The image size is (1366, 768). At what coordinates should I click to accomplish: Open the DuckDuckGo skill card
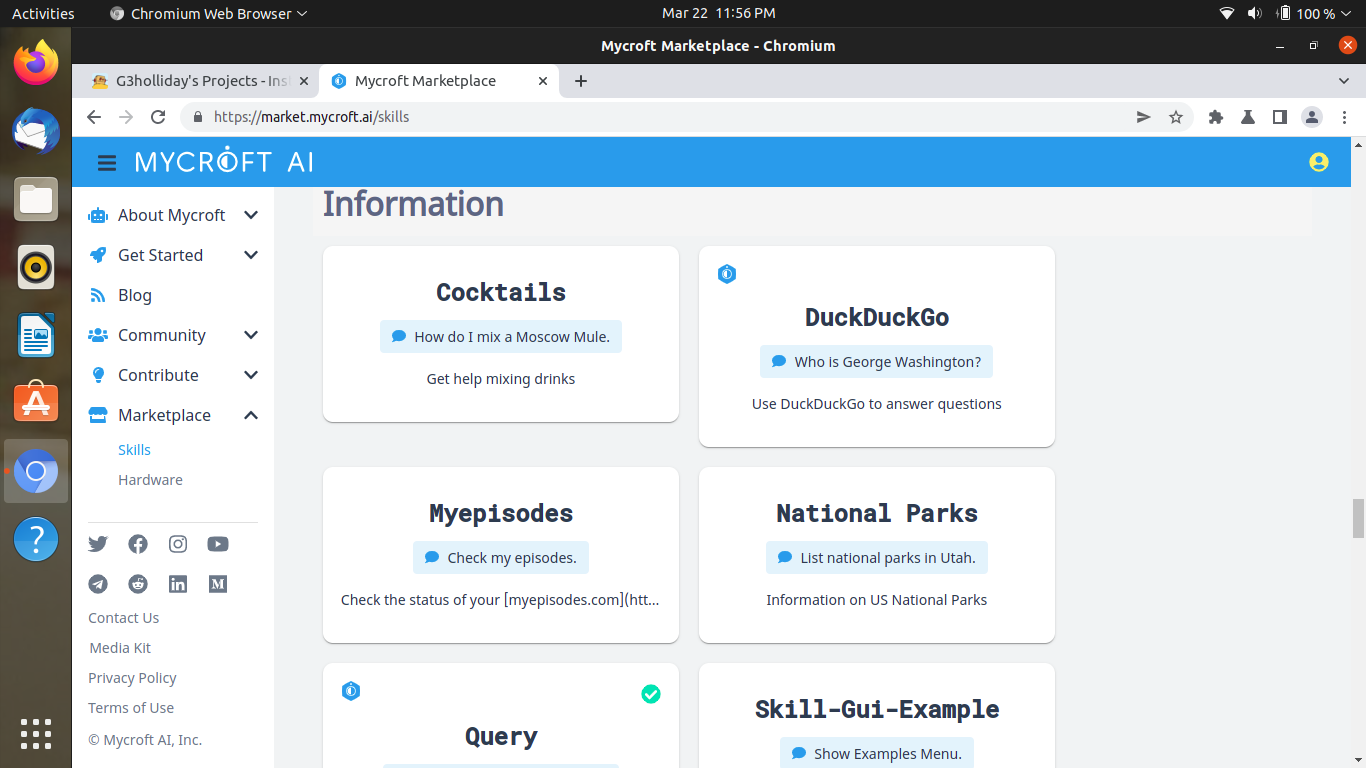877,346
